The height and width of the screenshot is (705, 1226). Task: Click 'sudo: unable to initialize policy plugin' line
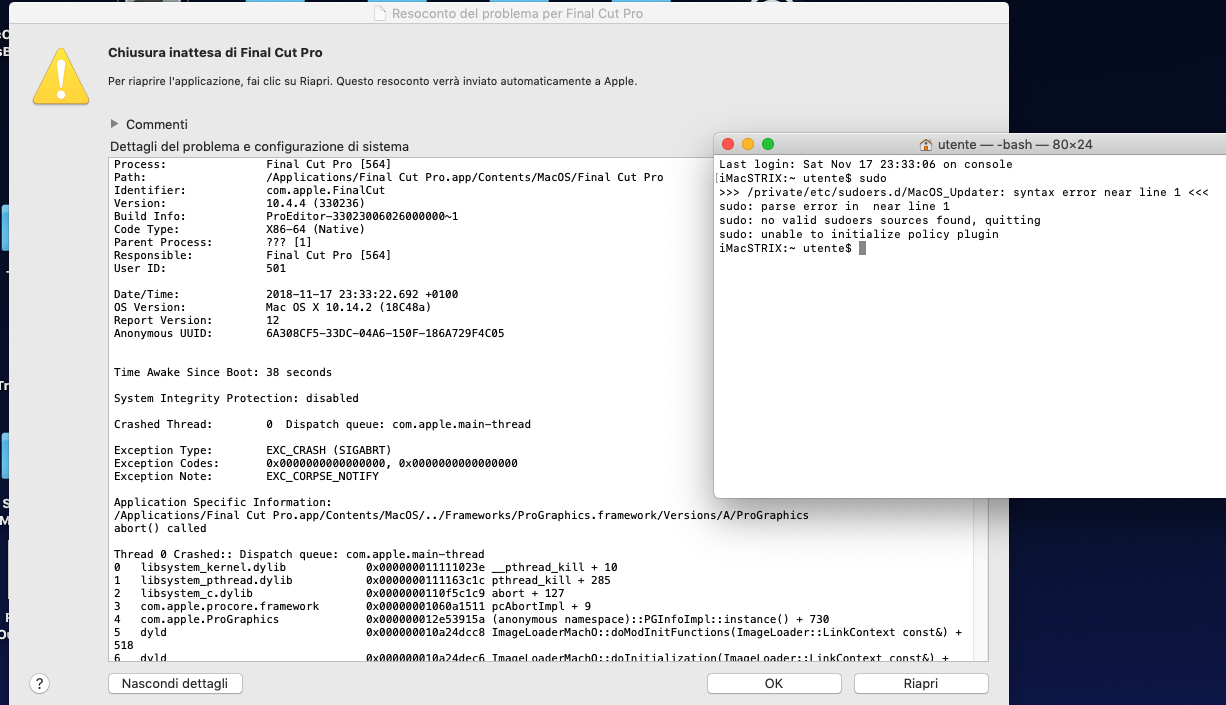pyautogui.click(x=858, y=234)
